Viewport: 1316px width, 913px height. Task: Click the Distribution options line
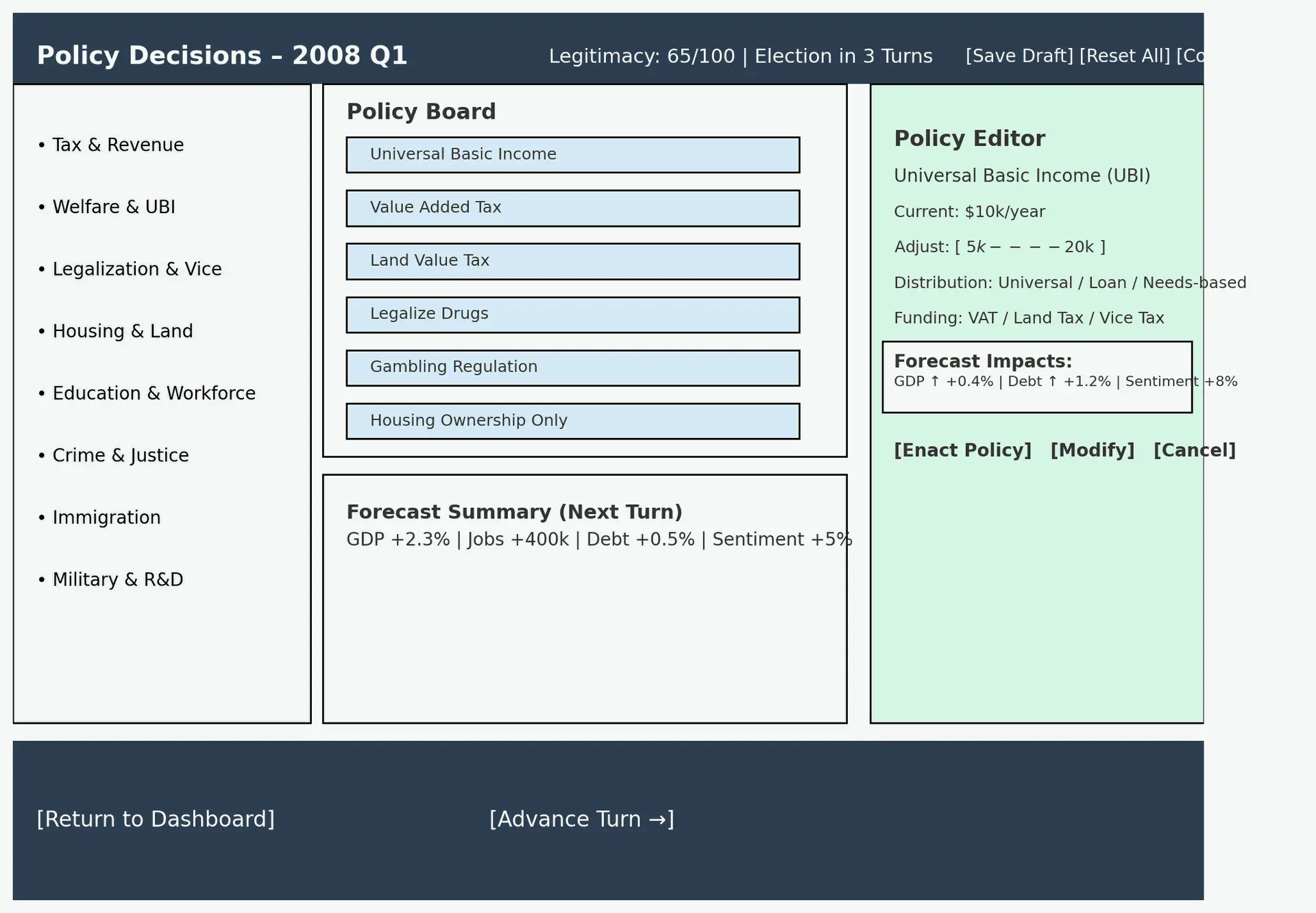click(1070, 282)
